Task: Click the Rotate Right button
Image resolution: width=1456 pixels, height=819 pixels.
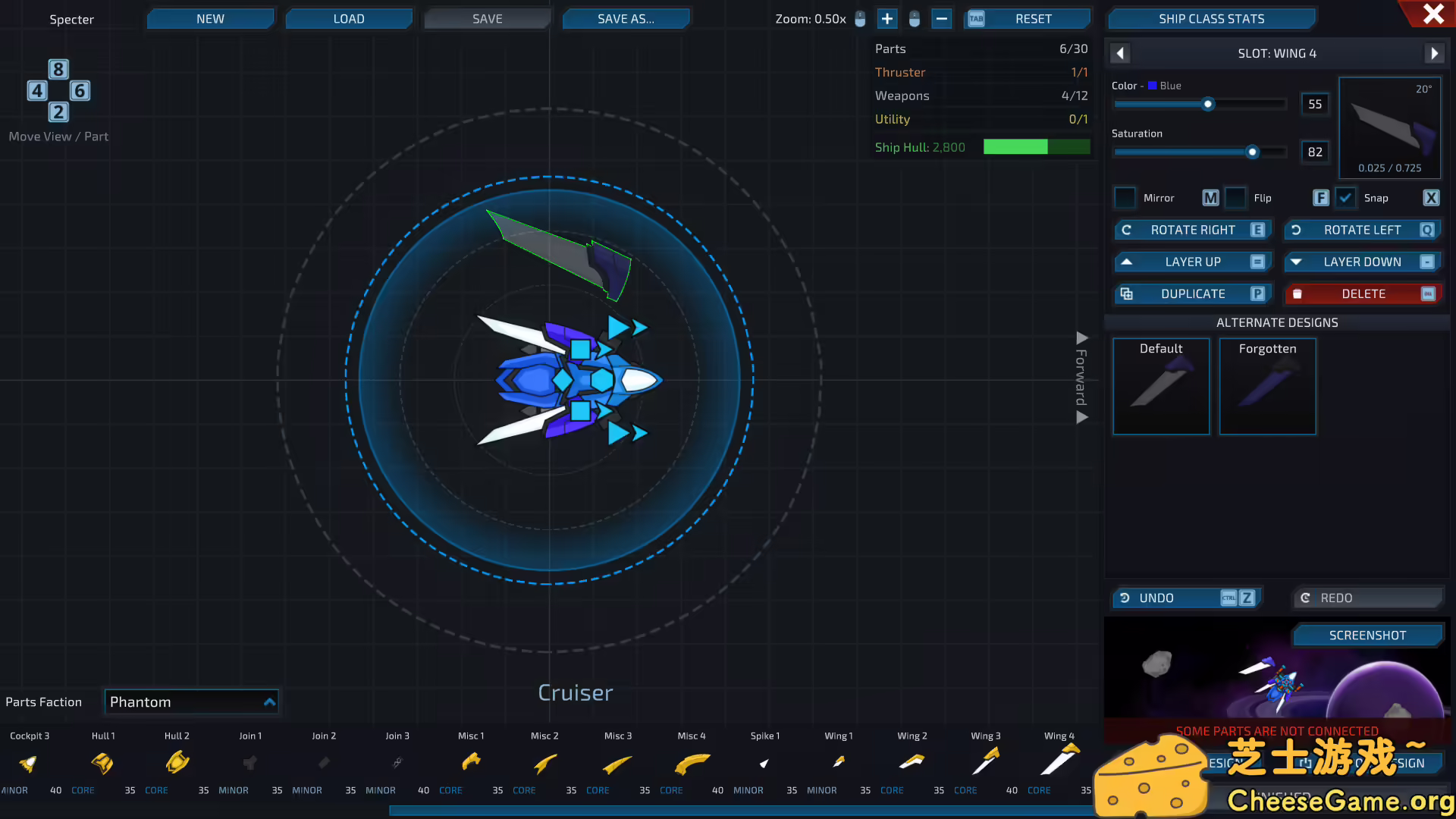Action: (x=1192, y=230)
